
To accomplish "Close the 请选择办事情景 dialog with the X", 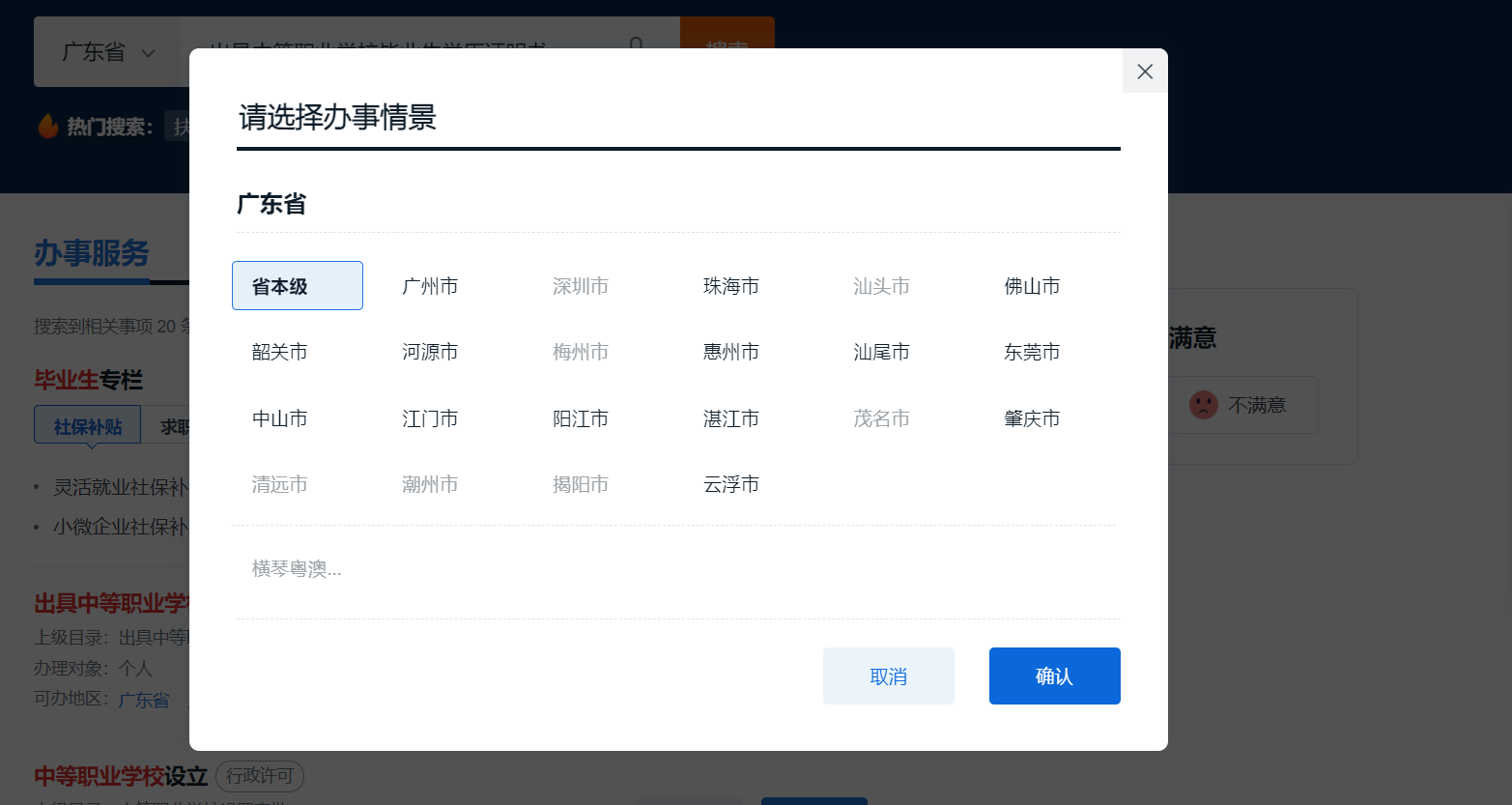I will [x=1144, y=72].
